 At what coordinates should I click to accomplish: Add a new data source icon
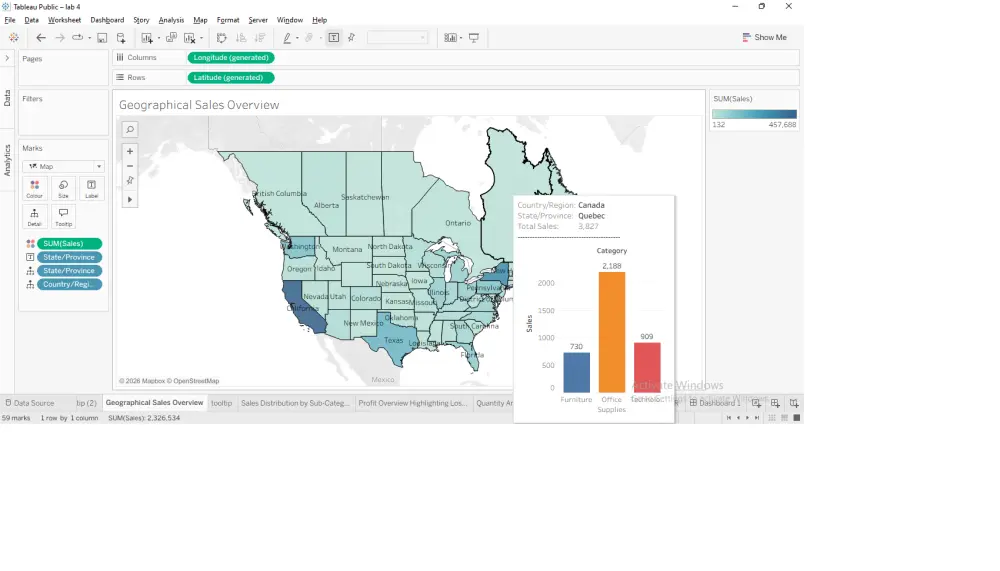(121, 38)
